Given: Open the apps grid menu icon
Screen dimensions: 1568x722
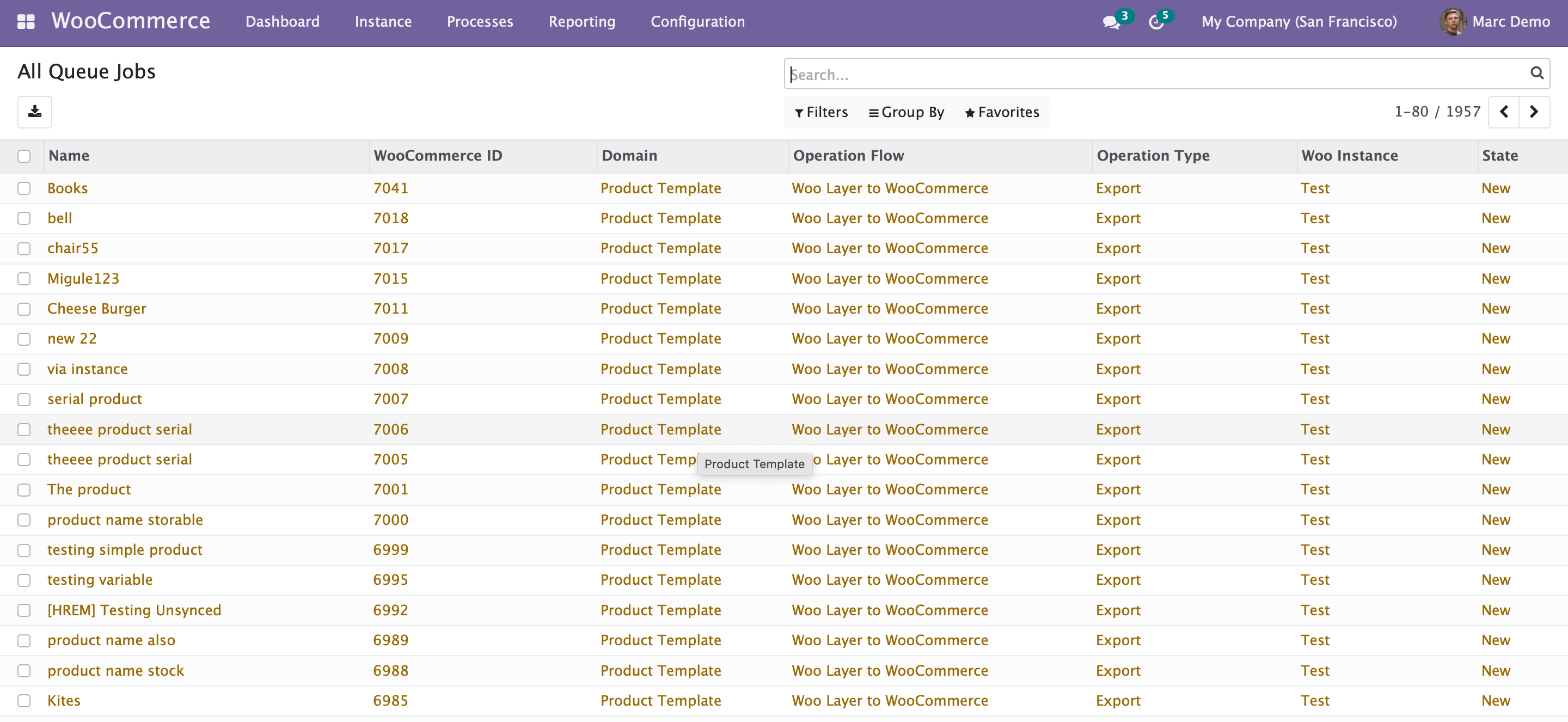Looking at the screenshot, I should click(x=26, y=22).
